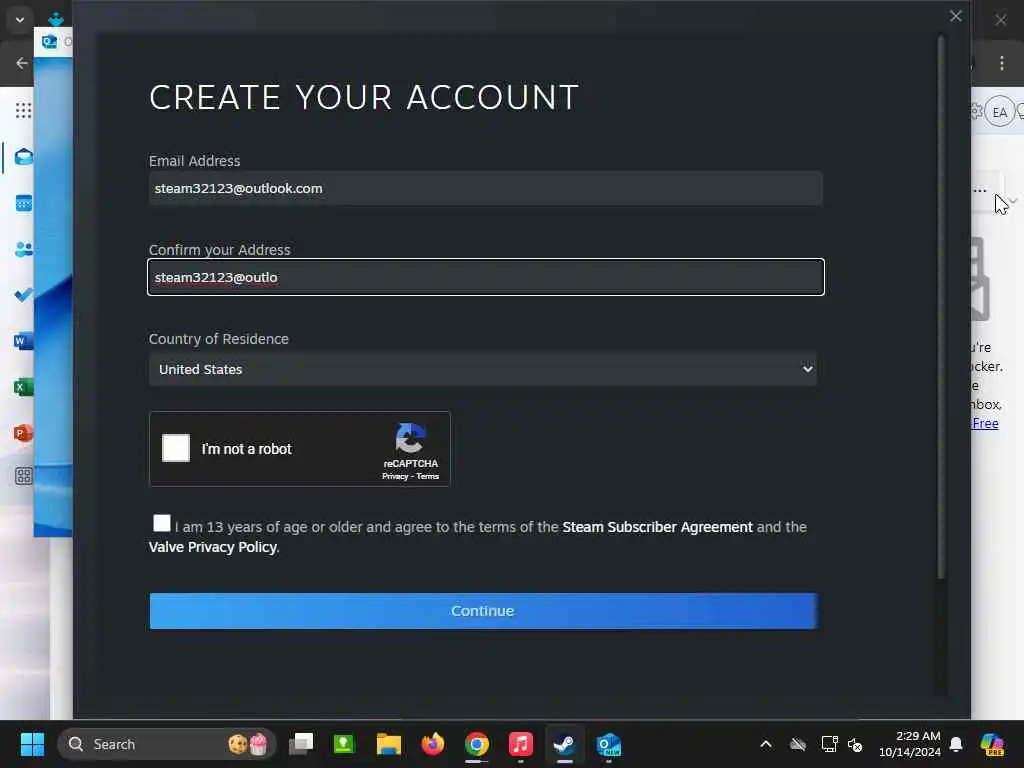Click the Windows taskbar Search box
Screen dimensions: 1024x768
tap(167, 744)
